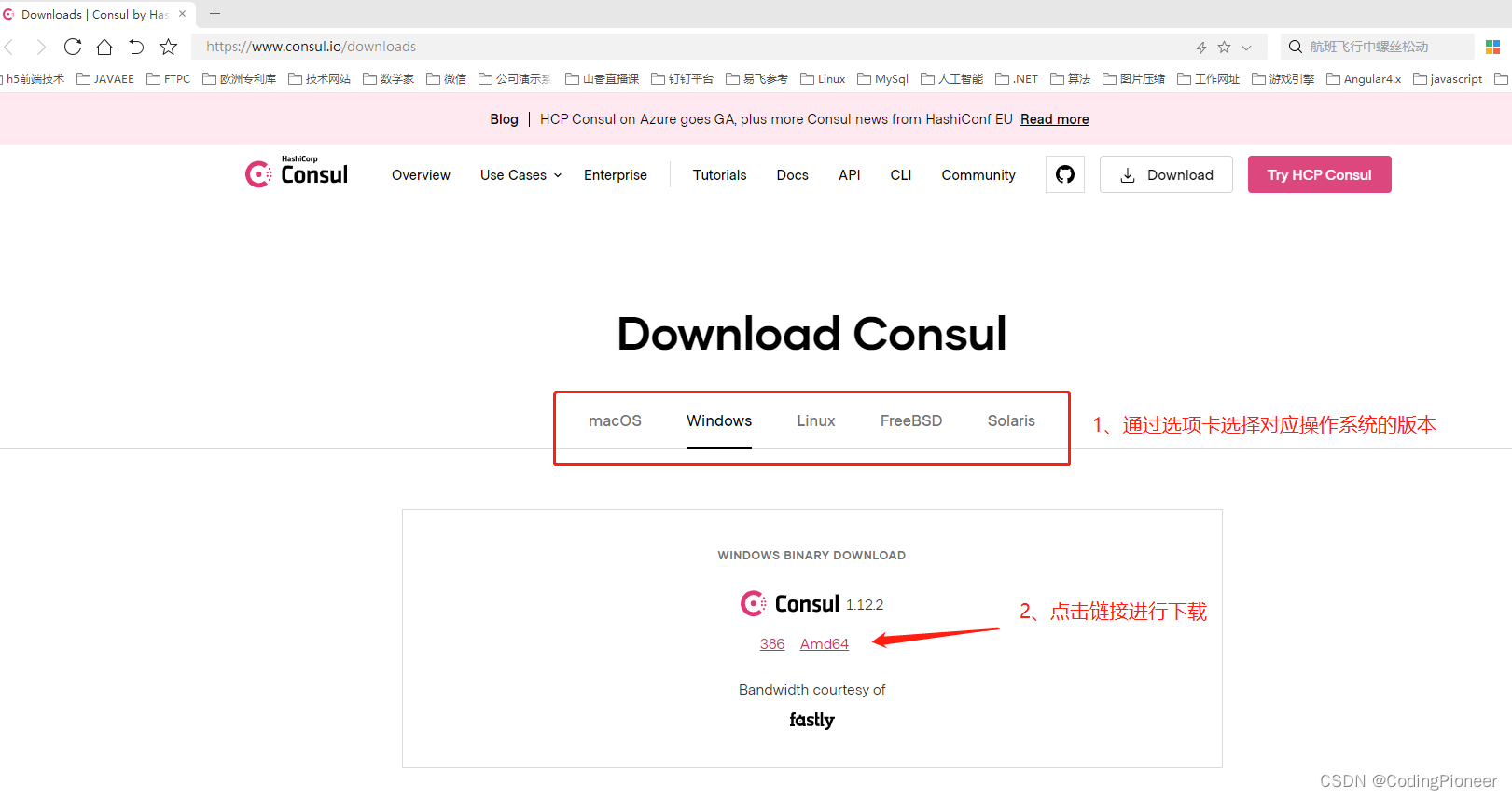Select the Windows tab
1512x799 pixels.
pyautogui.click(x=719, y=421)
